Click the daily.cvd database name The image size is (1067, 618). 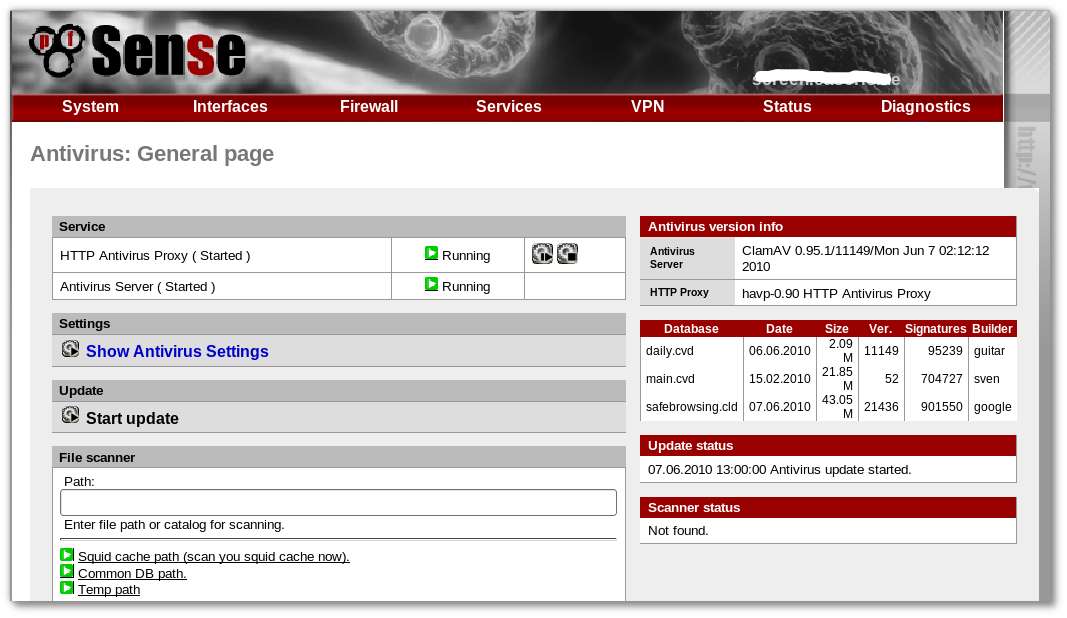click(670, 351)
